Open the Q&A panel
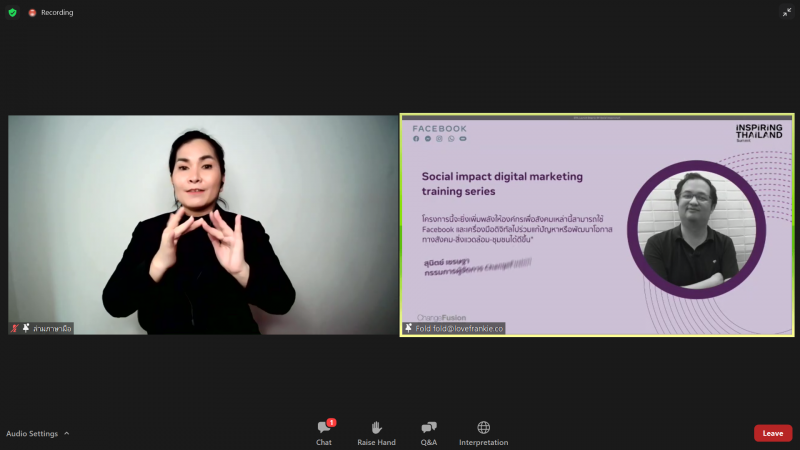Screen dimensions: 800x450 pyautogui.click(x=429, y=433)
